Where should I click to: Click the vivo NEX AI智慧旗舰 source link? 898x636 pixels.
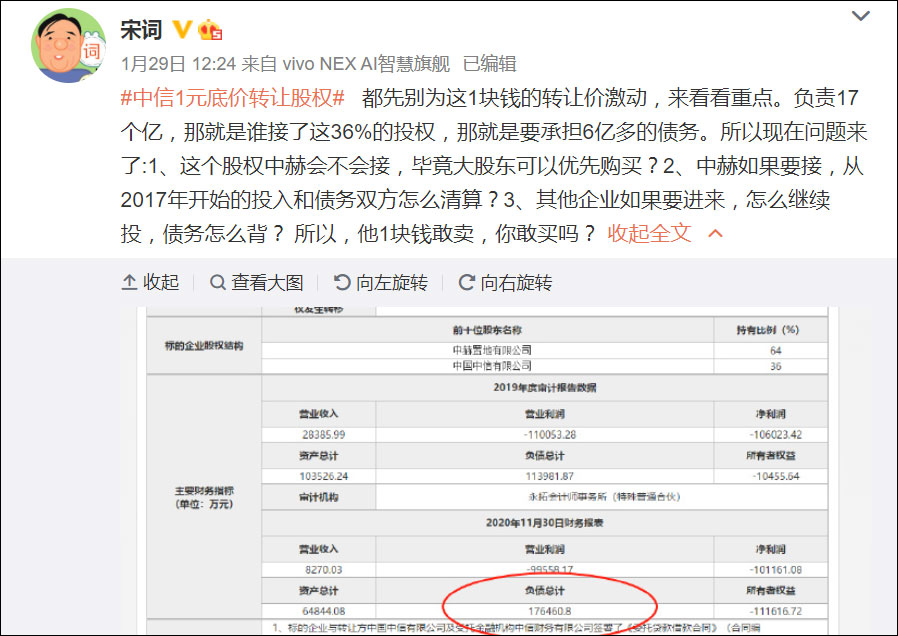(x=366, y=64)
